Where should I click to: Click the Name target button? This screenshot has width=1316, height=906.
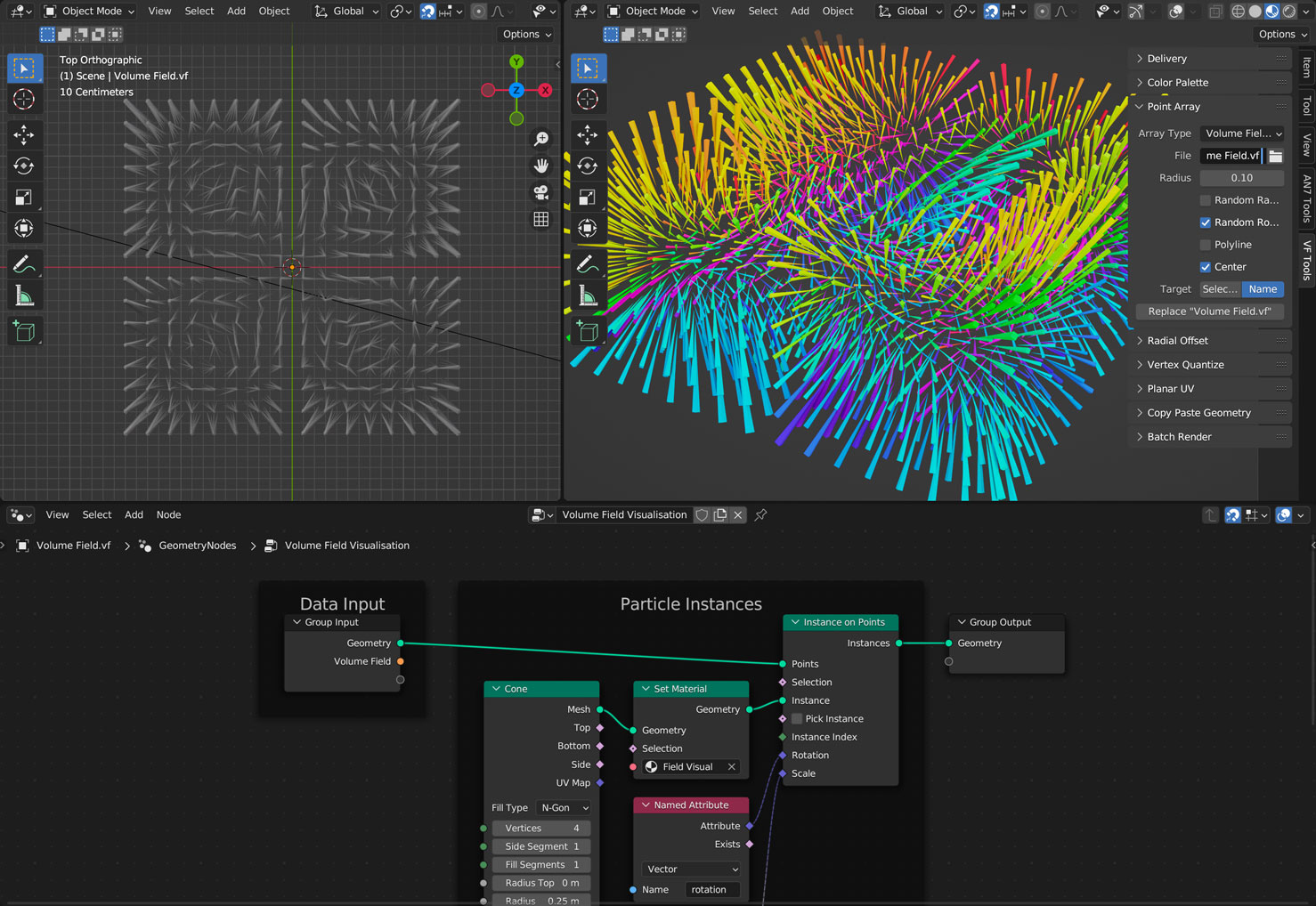tap(1263, 289)
